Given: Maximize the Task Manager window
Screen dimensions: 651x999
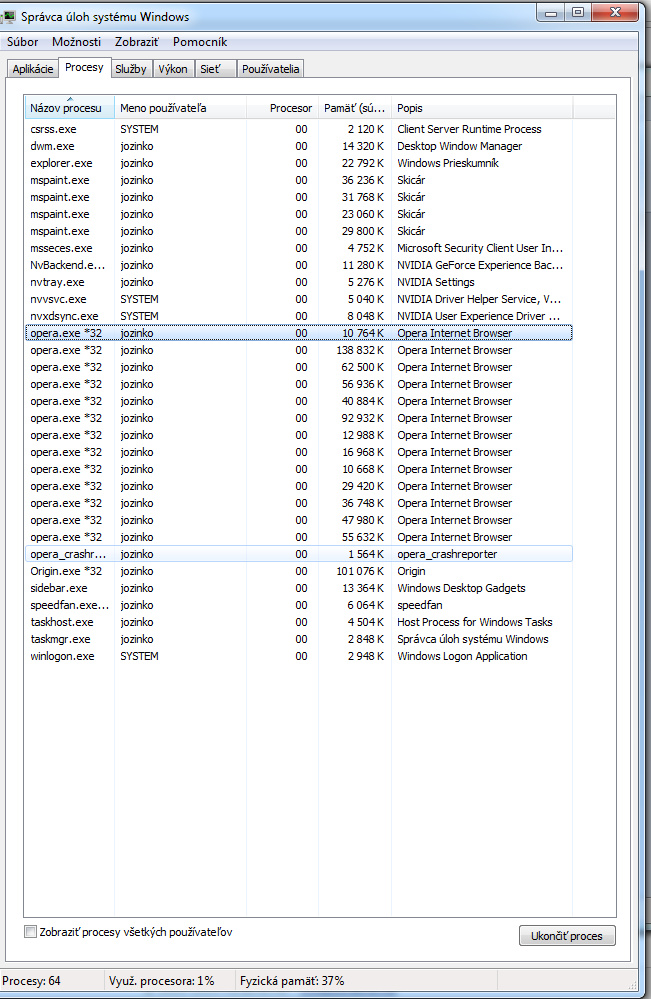Looking at the screenshot, I should point(578,13).
